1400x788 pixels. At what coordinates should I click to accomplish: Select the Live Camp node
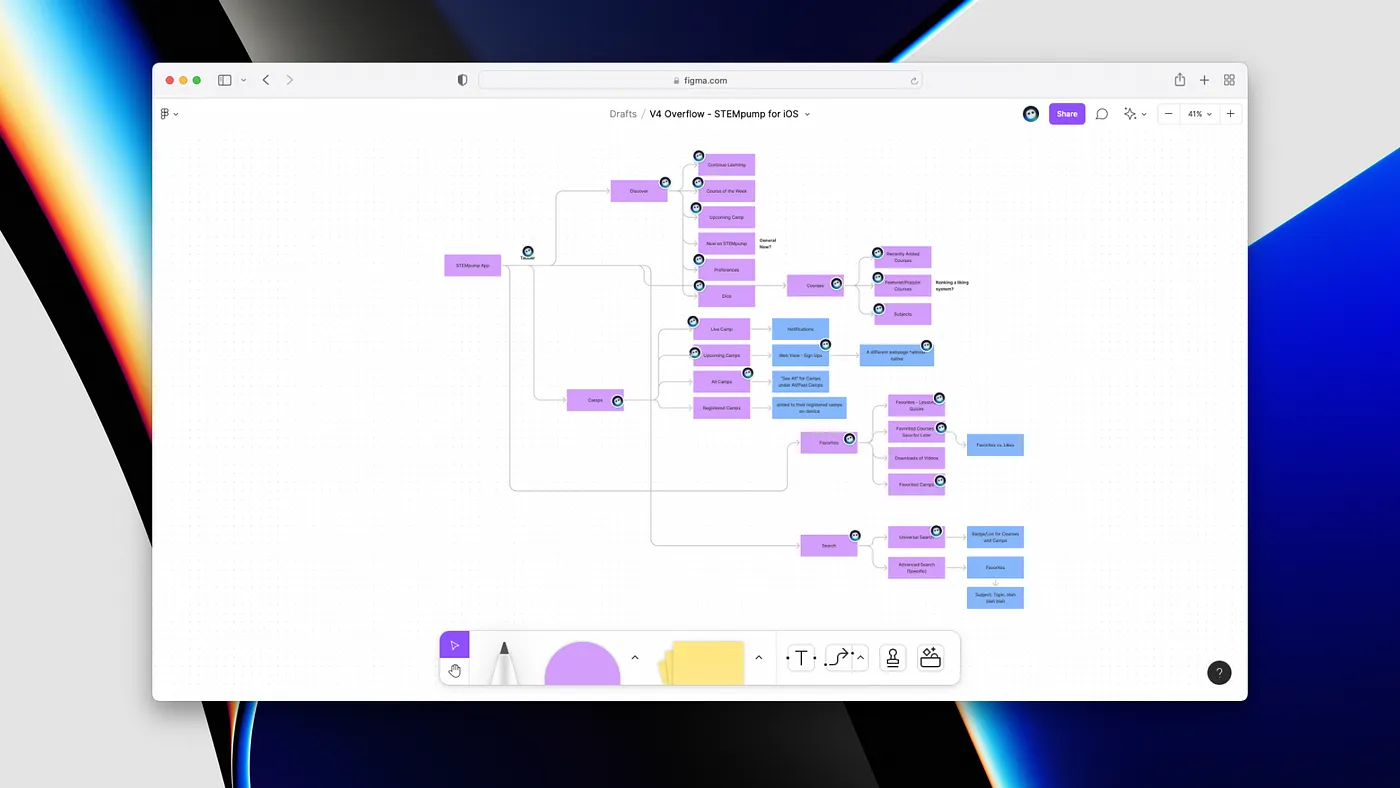click(721, 329)
